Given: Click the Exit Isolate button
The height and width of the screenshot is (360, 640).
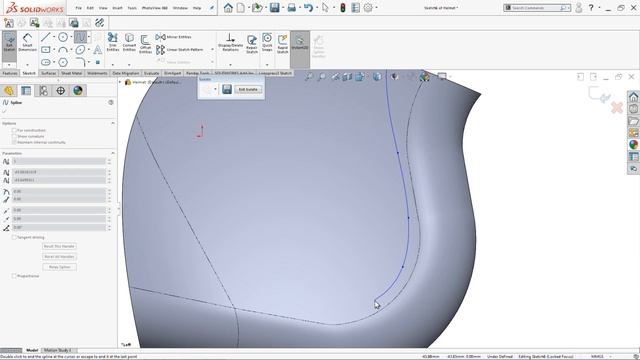Looking at the screenshot, I should coord(248,89).
